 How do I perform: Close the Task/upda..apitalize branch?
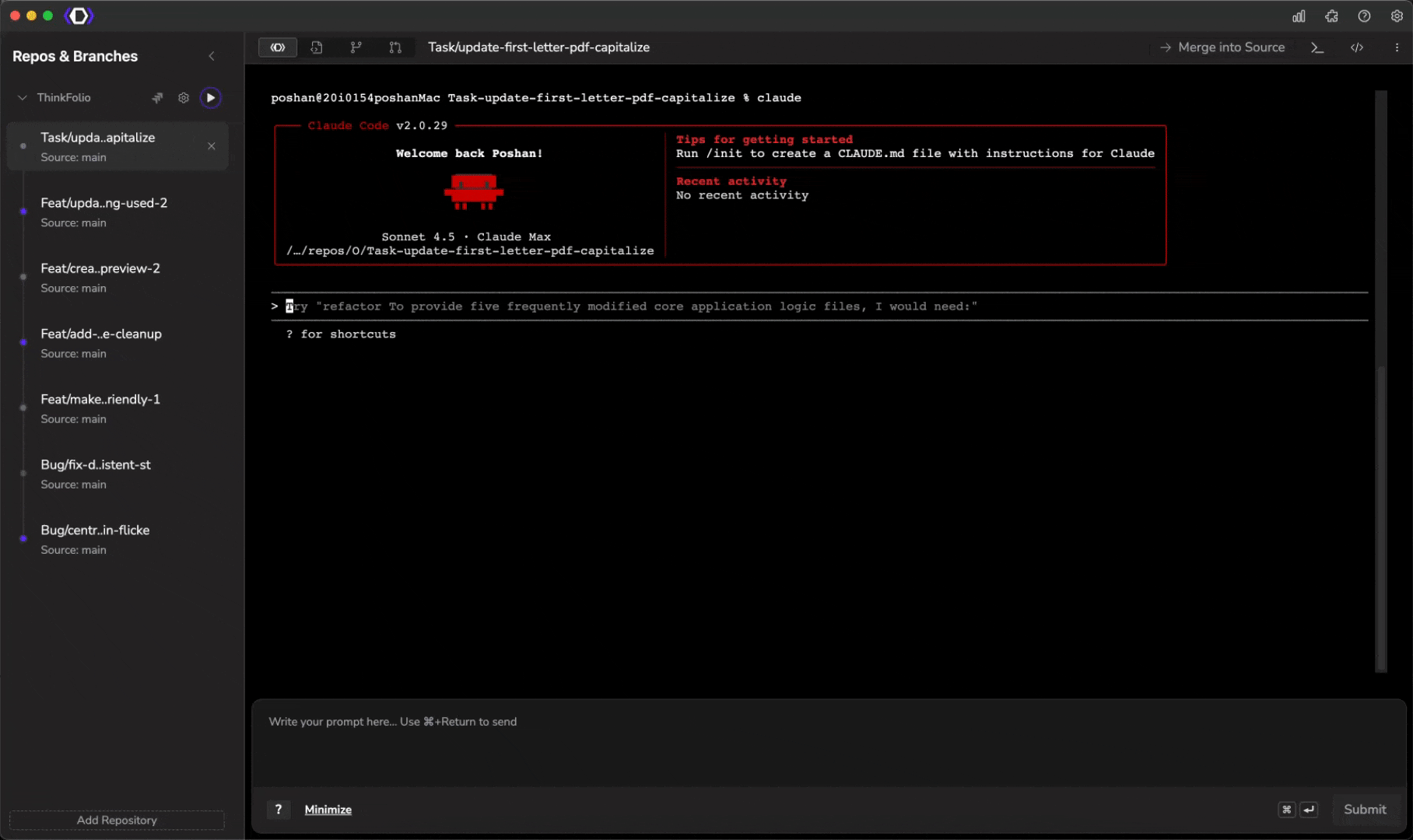coord(212,146)
